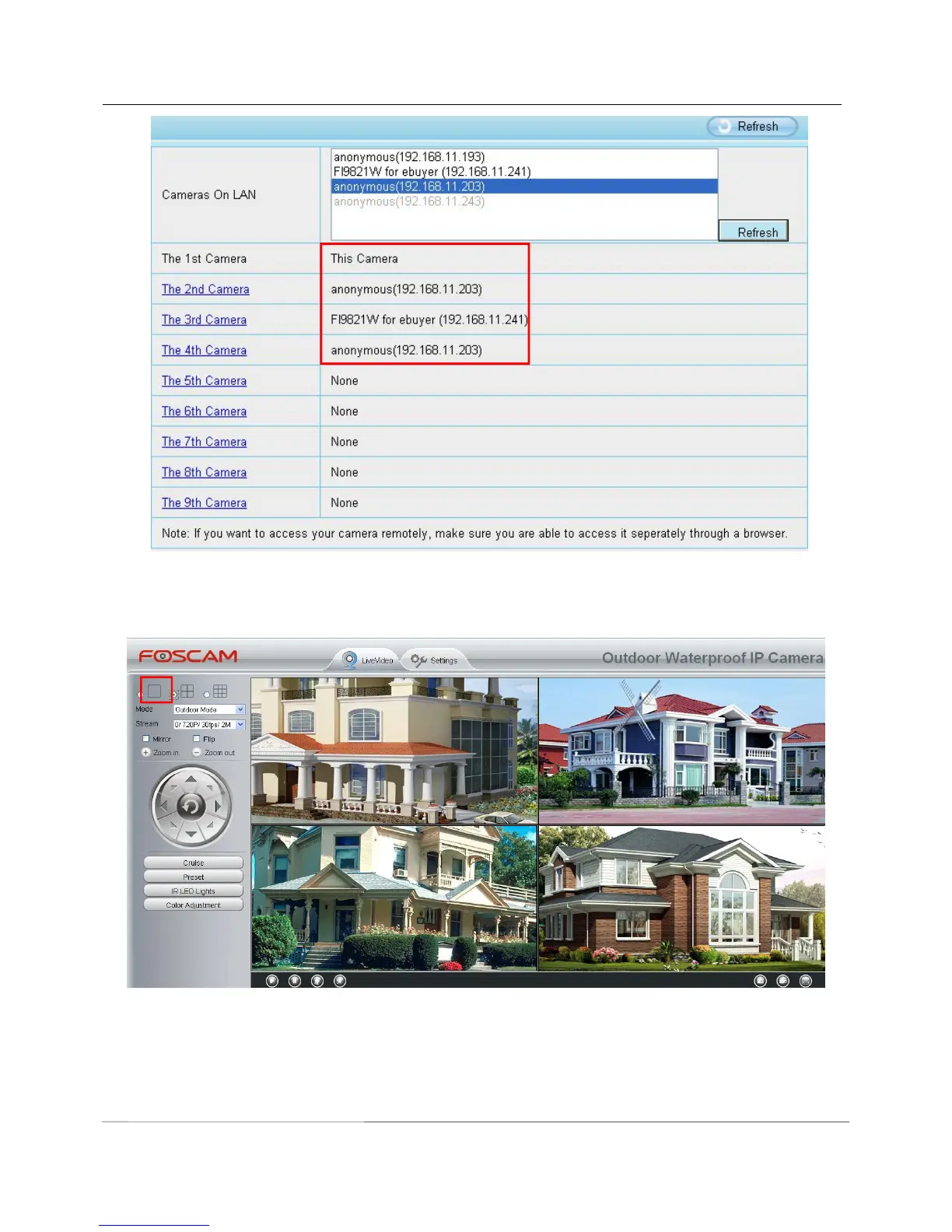
Task: Open The 2nd Camera link
Action: pos(205,289)
